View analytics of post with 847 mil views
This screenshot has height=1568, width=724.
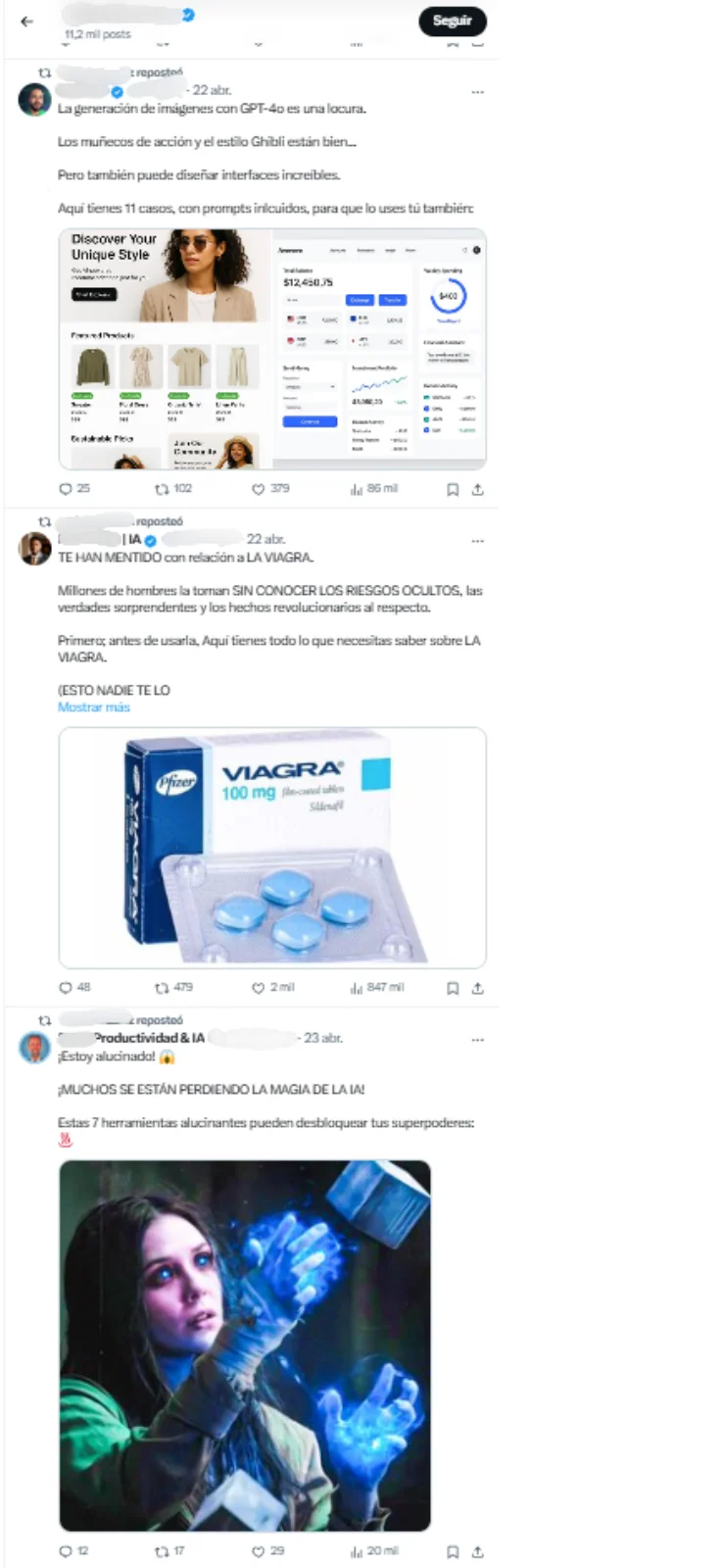coord(377,987)
